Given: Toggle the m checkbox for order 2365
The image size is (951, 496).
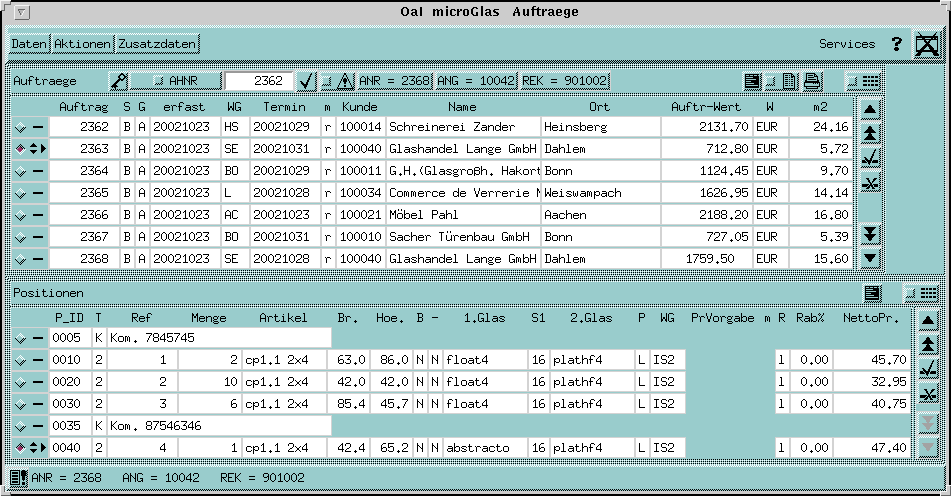Looking at the screenshot, I should 327,193.
